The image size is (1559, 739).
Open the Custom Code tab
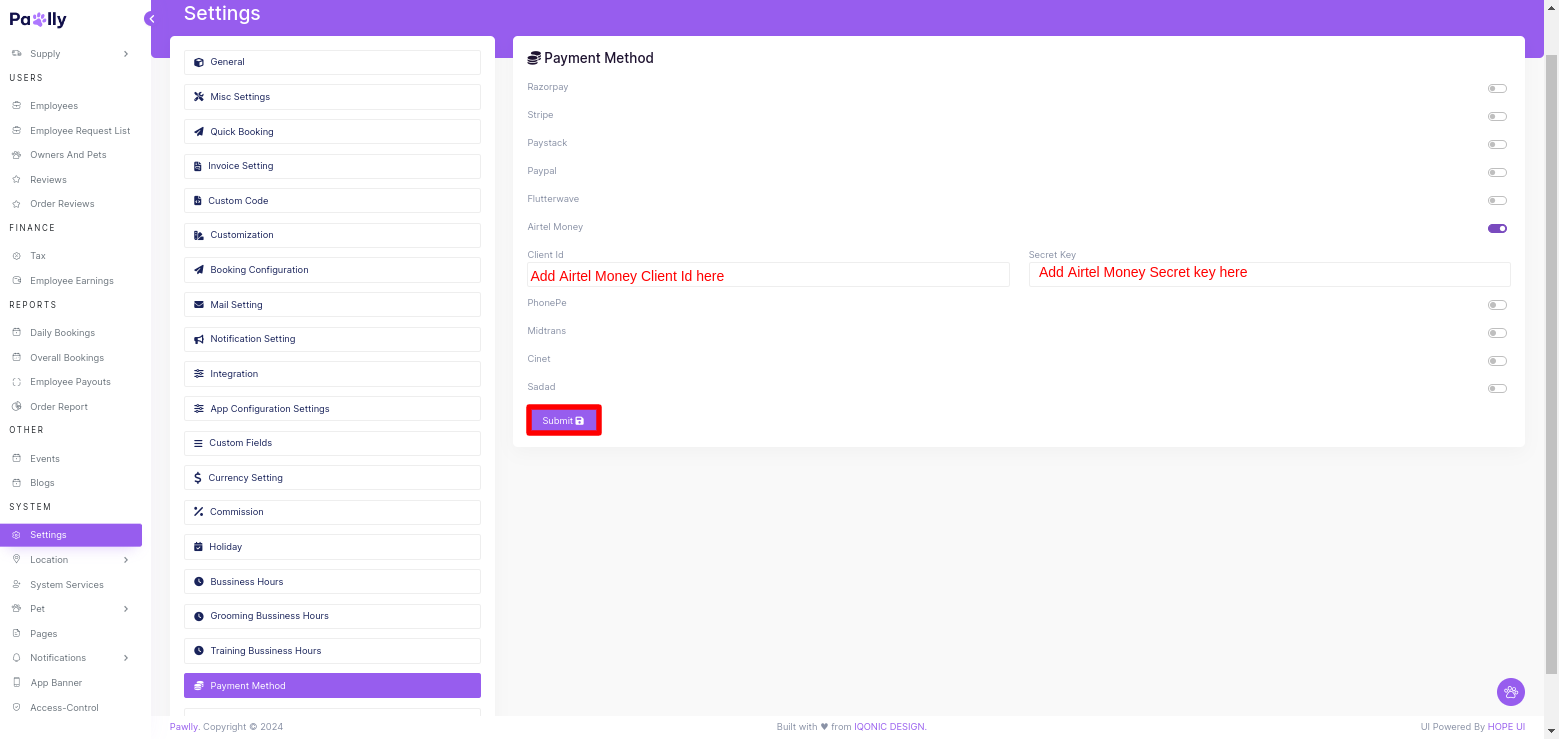[332, 201]
